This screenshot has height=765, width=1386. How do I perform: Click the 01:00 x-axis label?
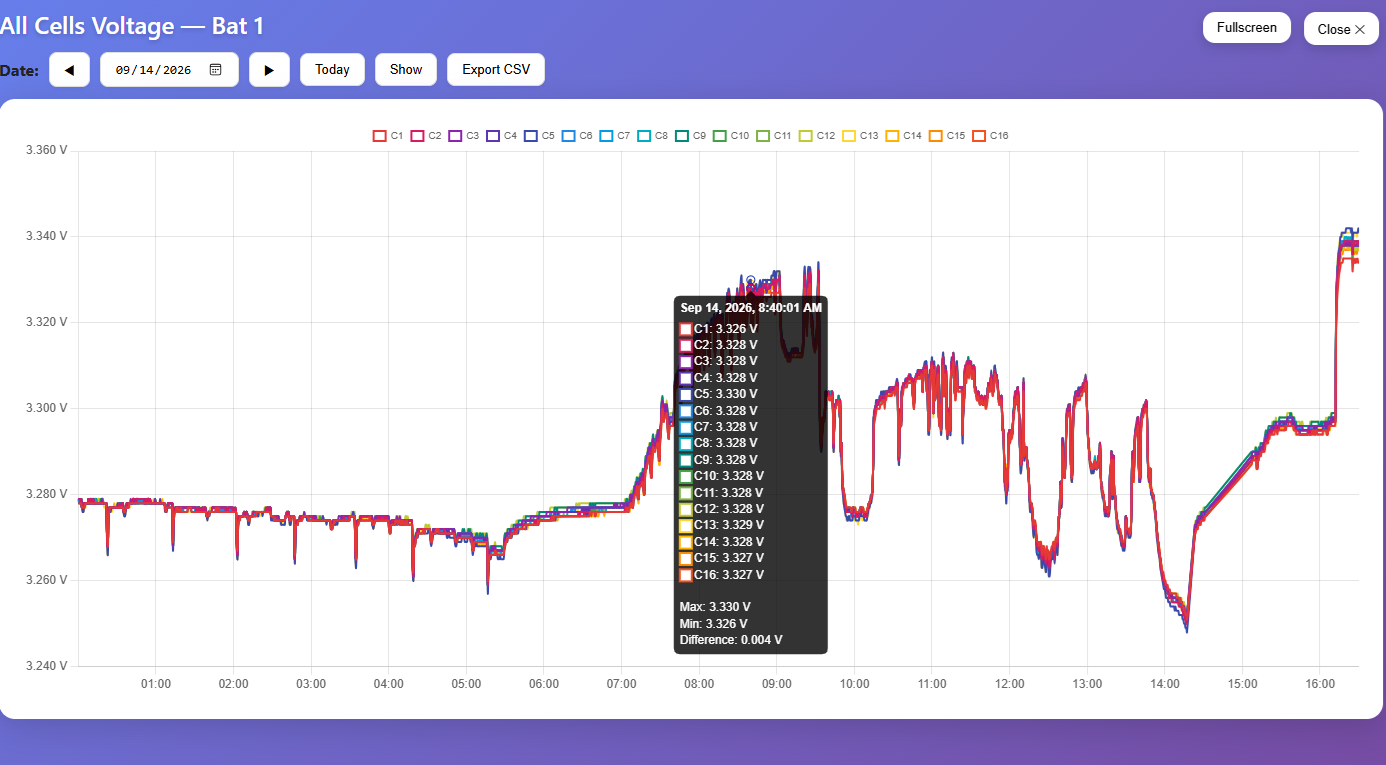point(156,684)
